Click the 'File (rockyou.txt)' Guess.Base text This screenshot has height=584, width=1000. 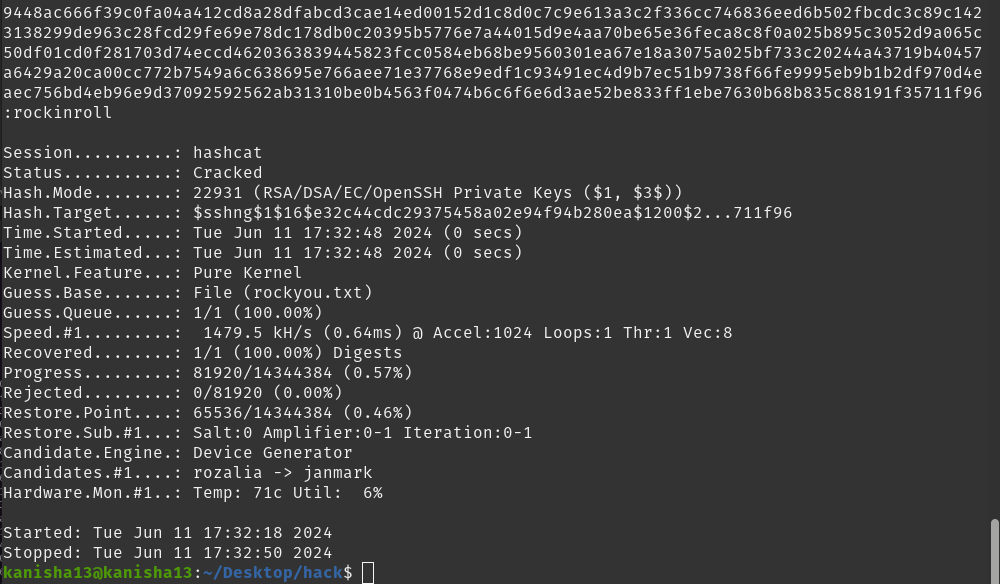[282, 293]
